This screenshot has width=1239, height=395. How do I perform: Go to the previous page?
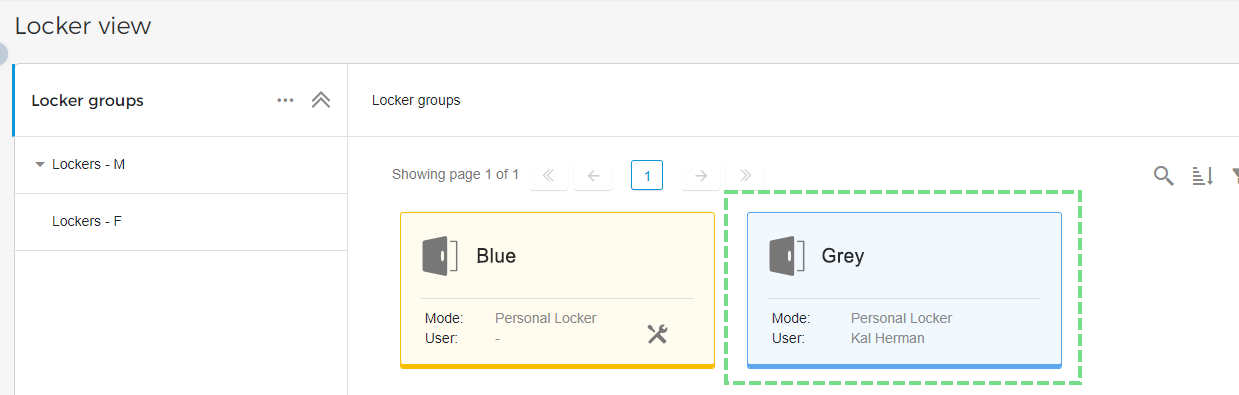[x=594, y=175]
